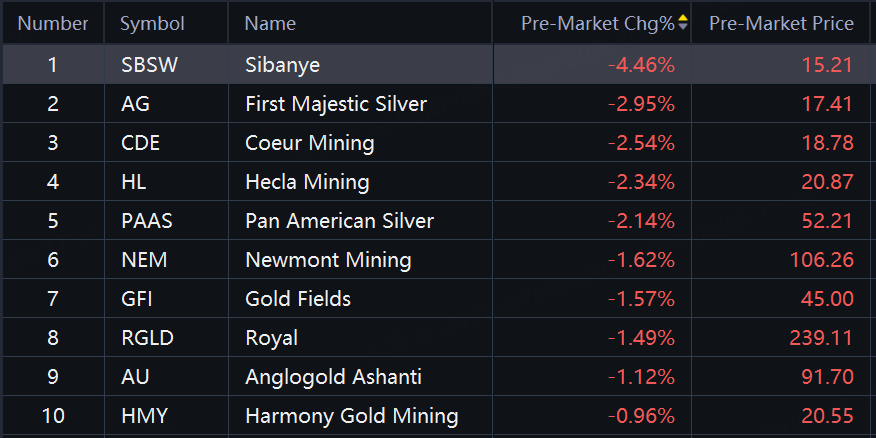The width and height of the screenshot is (876, 438).
Task: Open the SBSW ticker symbol
Action: point(146,66)
